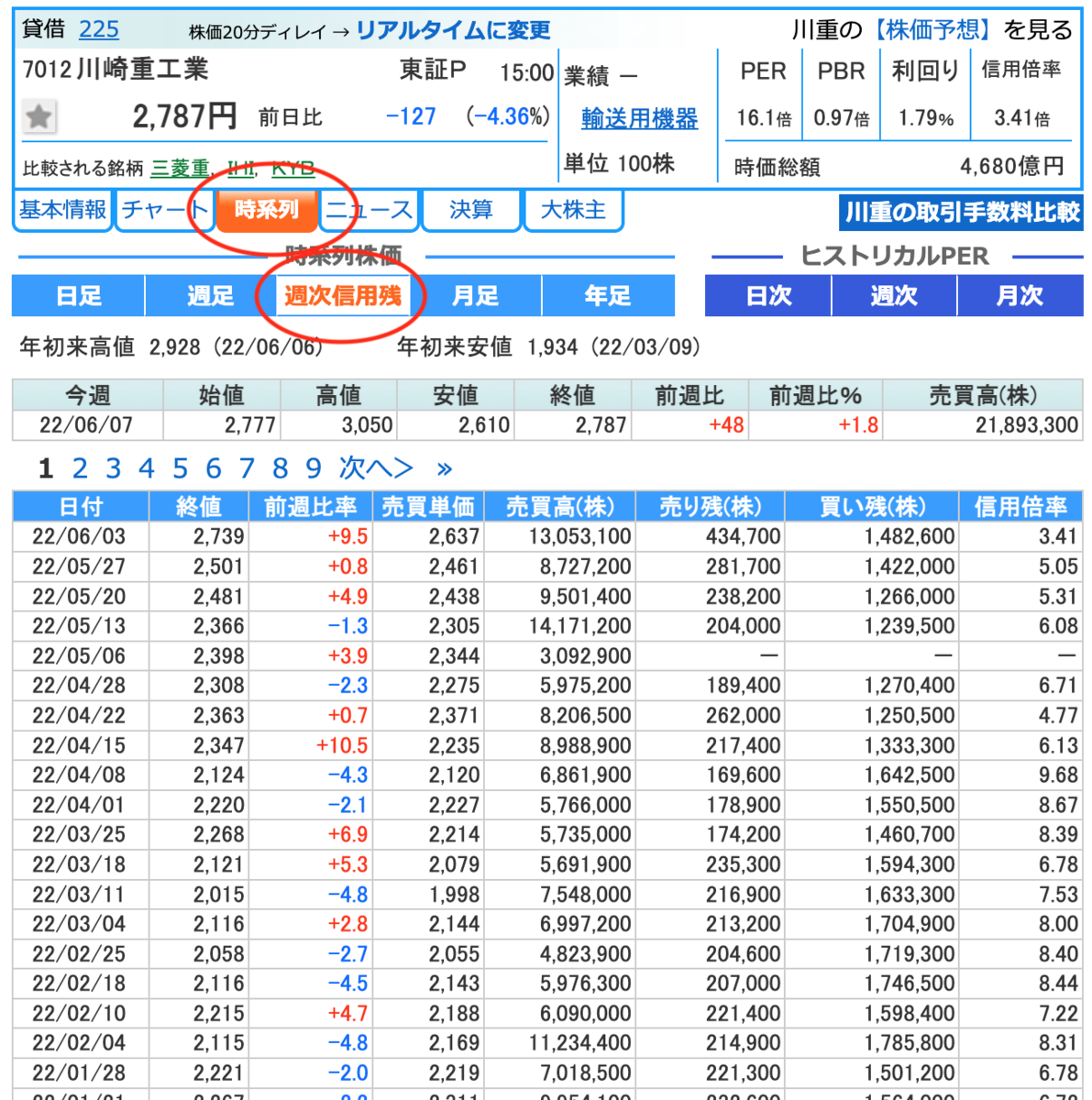Select 年足 time-series tab
The height and width of the screenshot is (1100, 1092).
pos(608,296)
